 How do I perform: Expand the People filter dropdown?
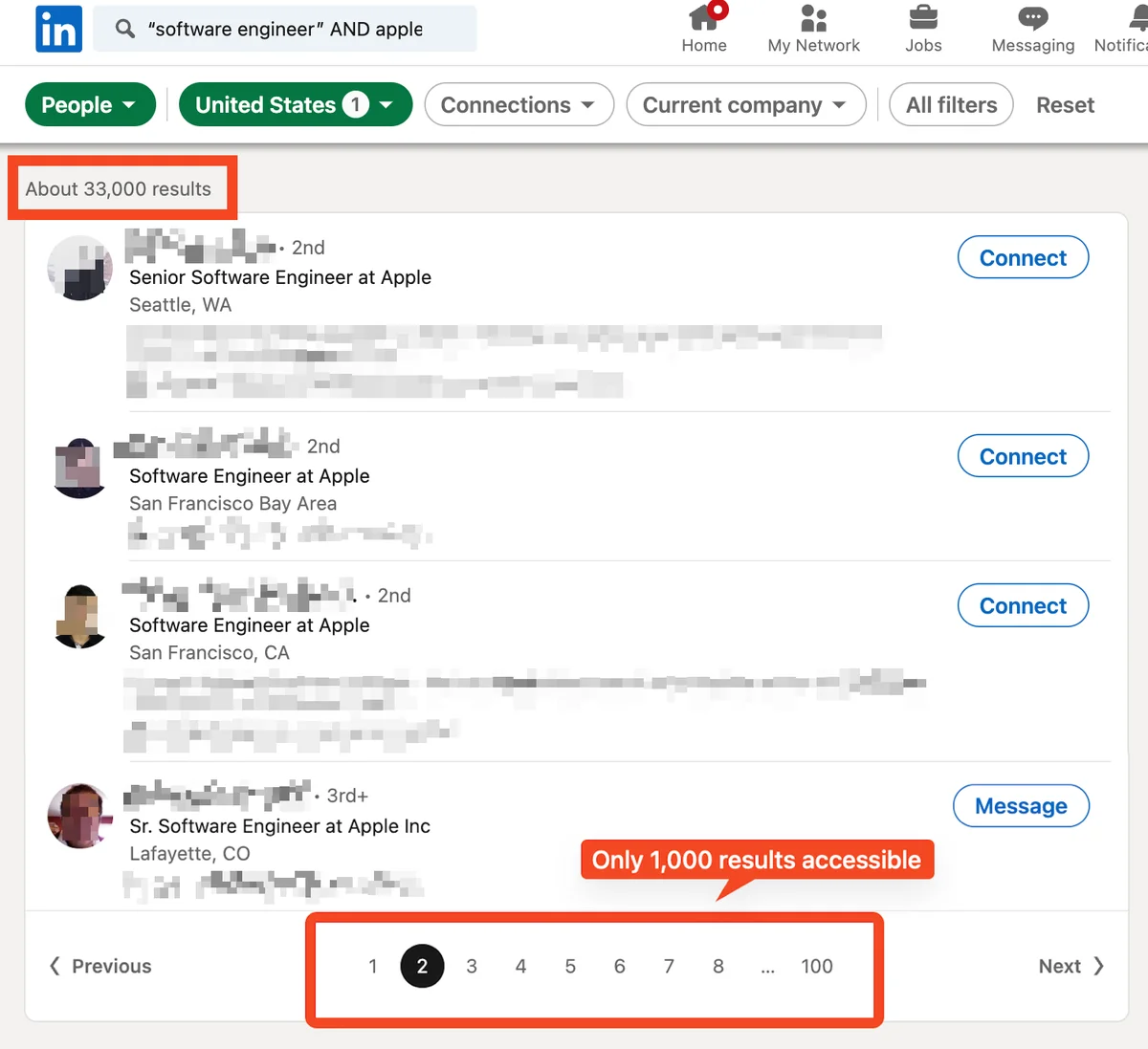pyautogui.click(x=90, y=104)
